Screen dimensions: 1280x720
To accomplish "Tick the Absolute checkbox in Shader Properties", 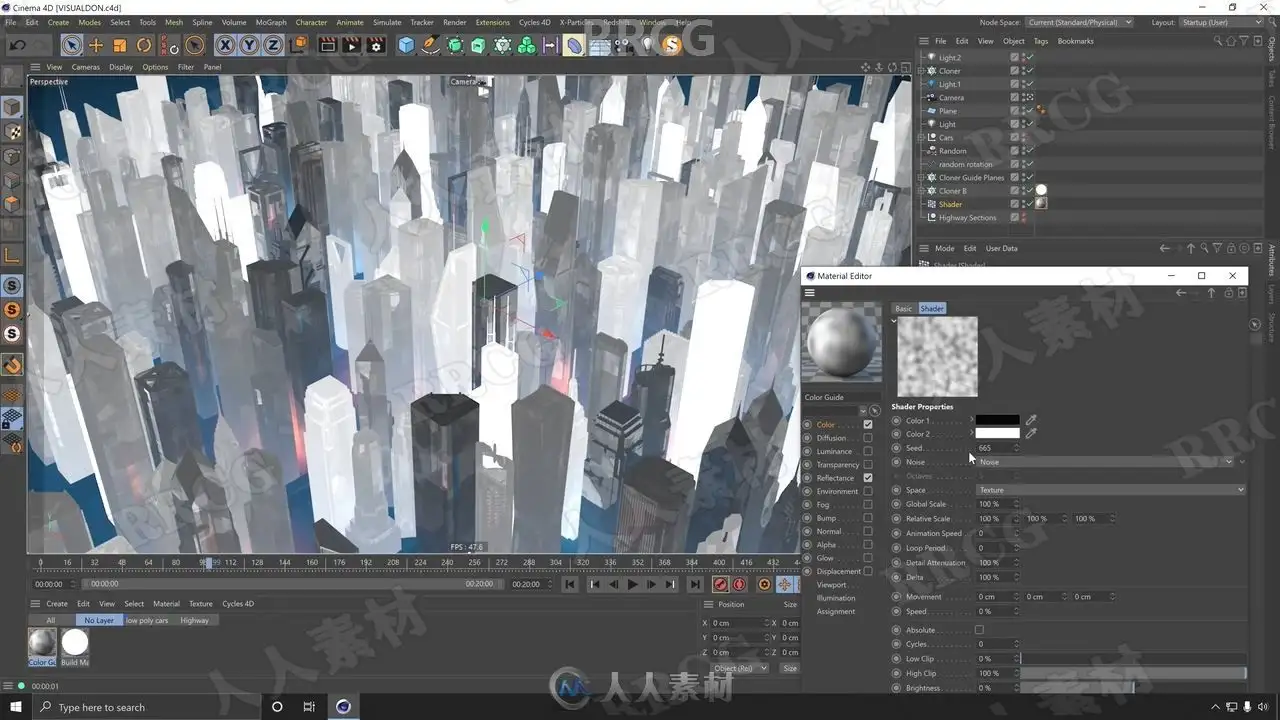I will click(x=979, y=630).
